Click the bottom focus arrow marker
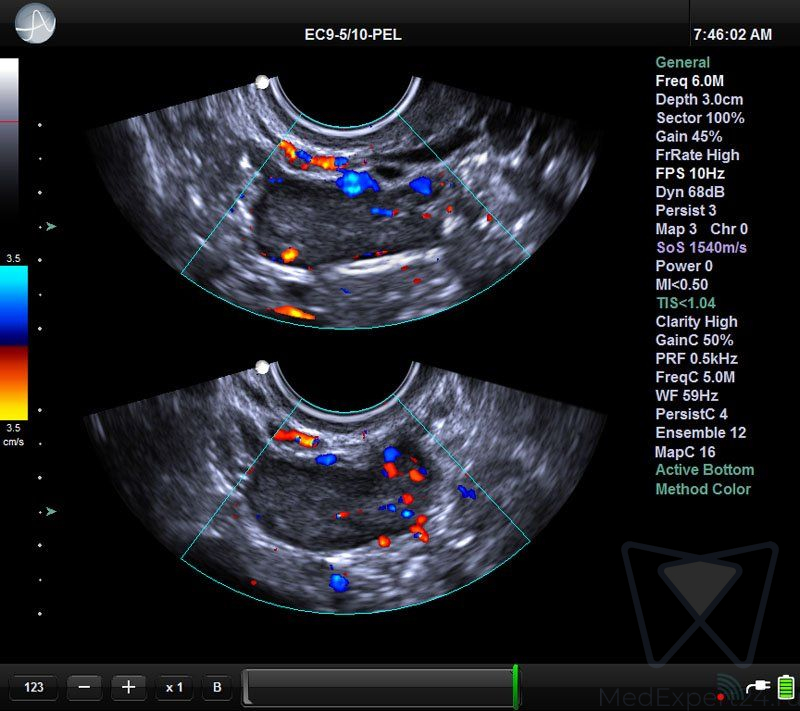The width and height of the screenshot is (800, 711). (51, 511)
